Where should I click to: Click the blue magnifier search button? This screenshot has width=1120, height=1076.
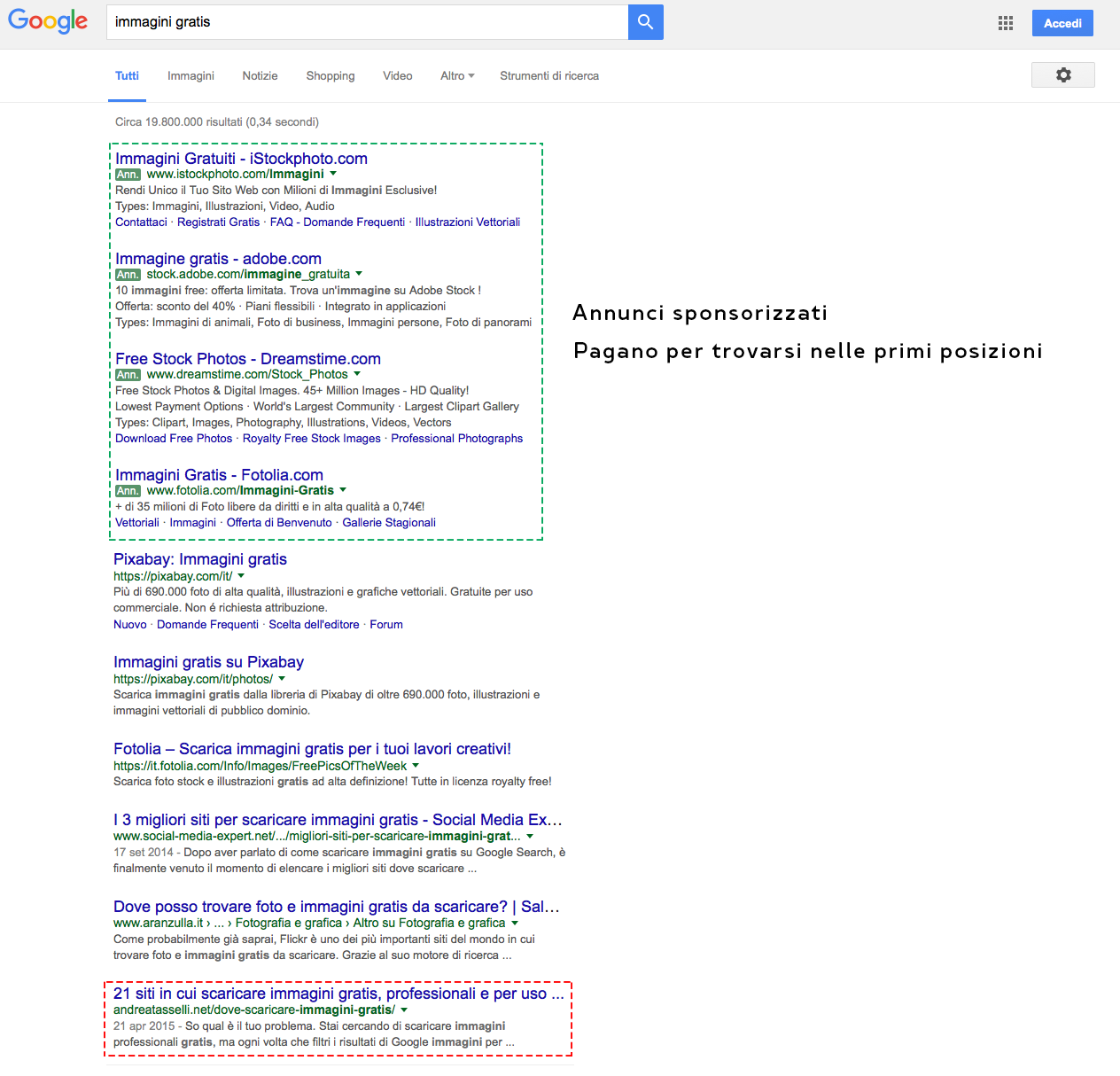(646, 22)
